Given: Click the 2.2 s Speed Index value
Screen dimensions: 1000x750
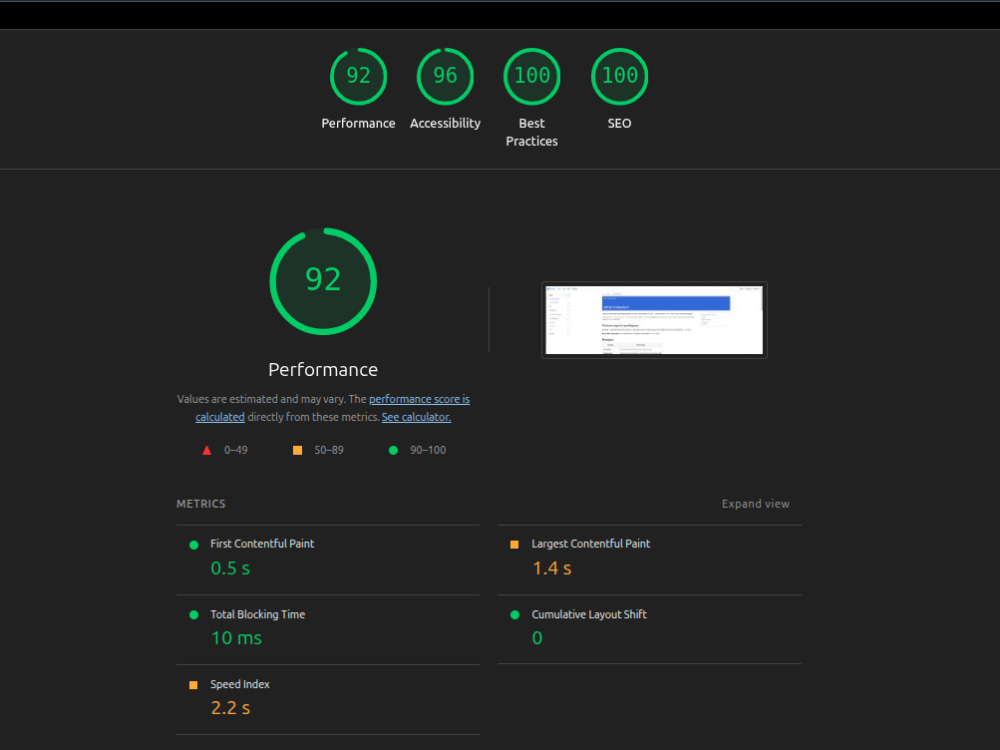Looking at the screenshot, I should coord(230,708).
